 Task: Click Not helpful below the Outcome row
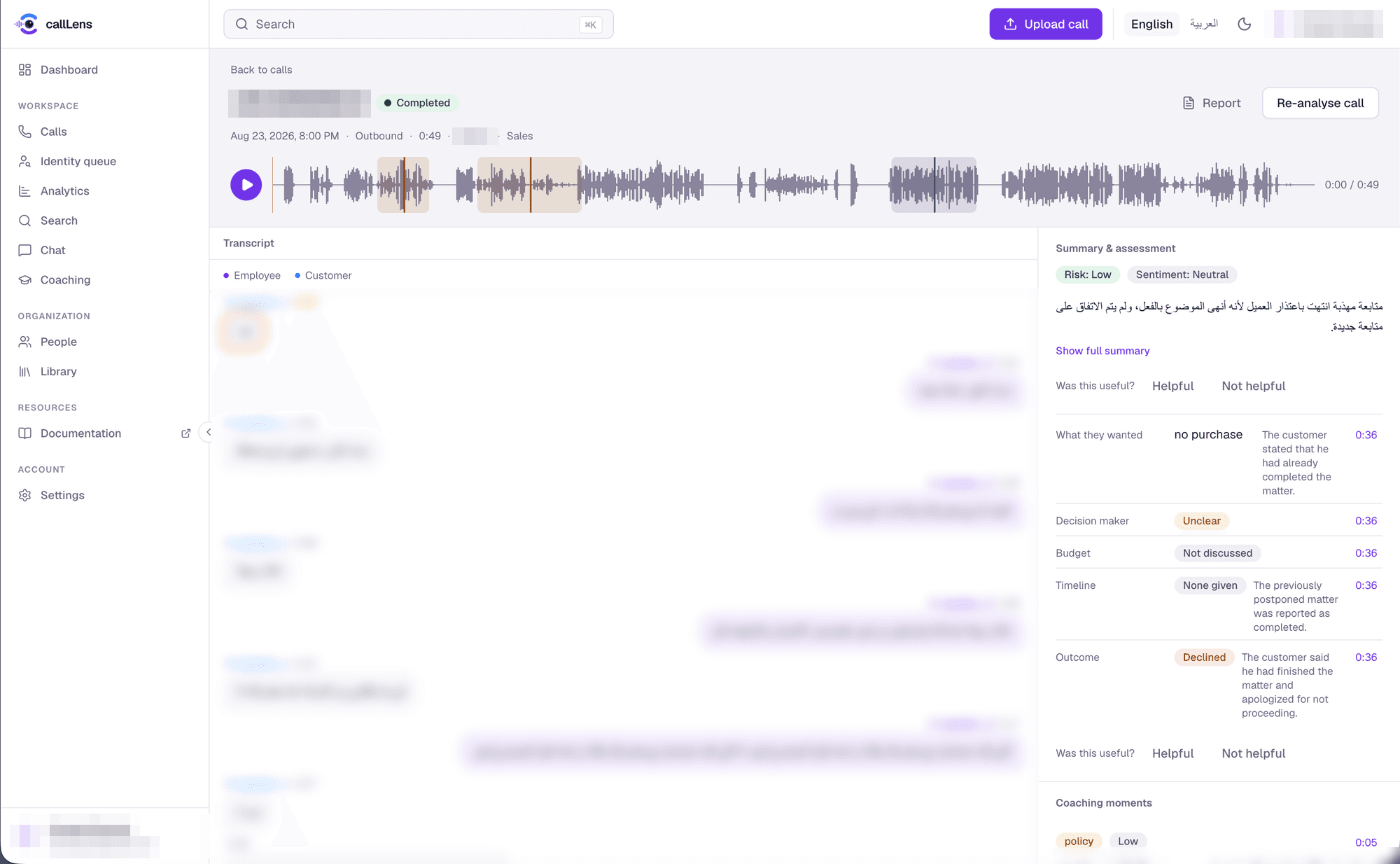pyautogui.click(x=1253, y=753)
